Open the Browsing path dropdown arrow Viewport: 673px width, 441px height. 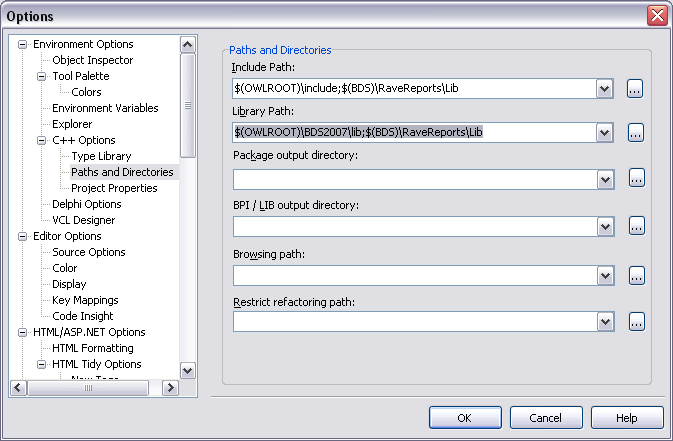(605, 276)
